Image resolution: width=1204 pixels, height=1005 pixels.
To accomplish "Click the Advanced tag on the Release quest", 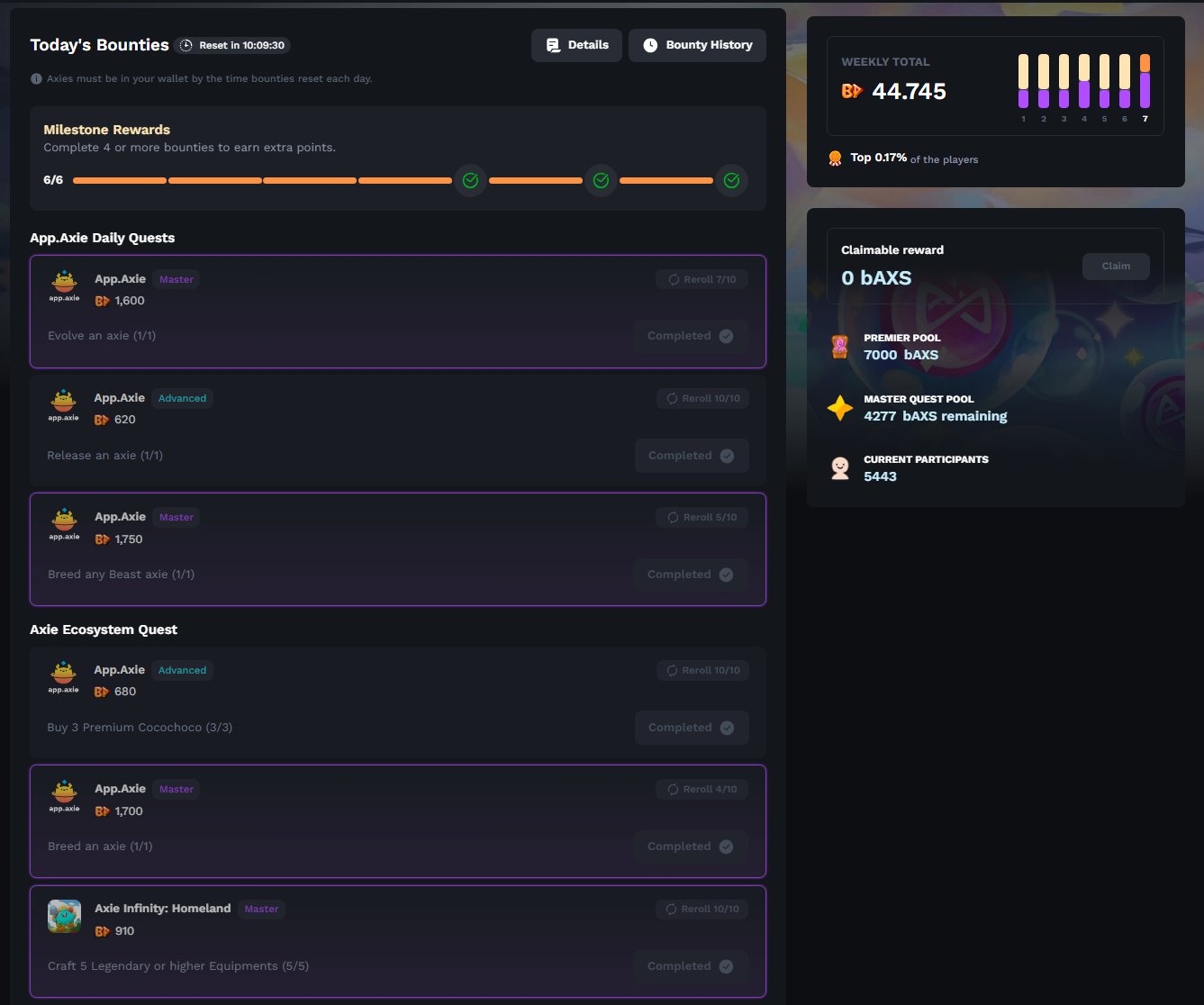I will point(182,398).
